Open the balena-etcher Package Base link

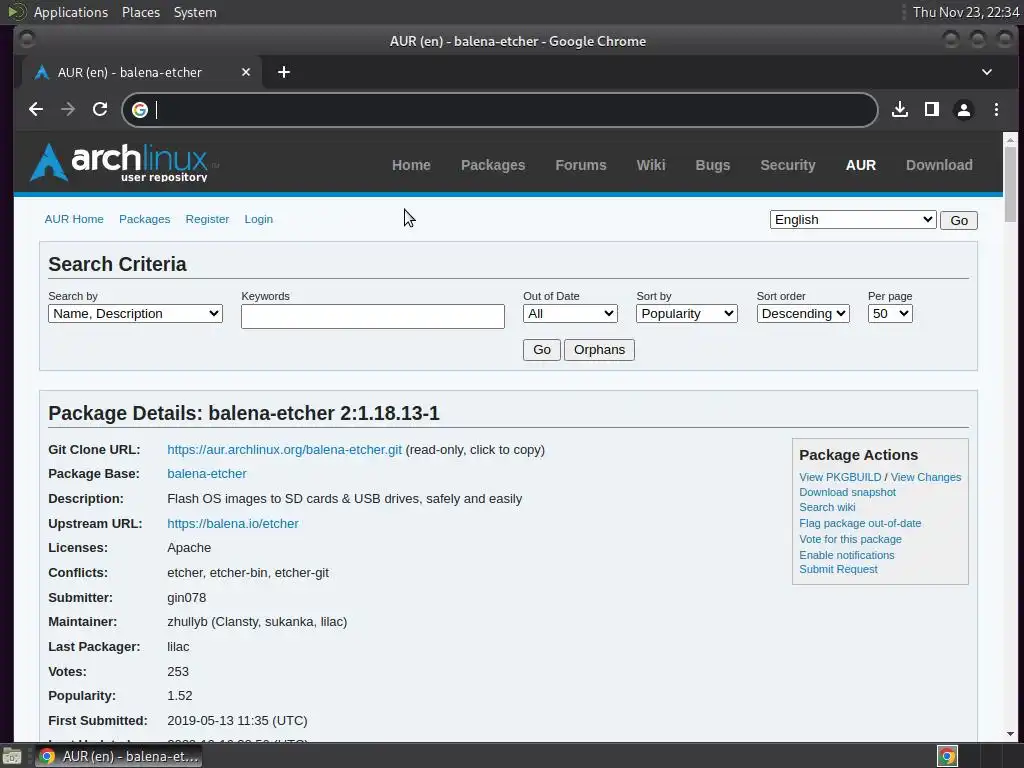coord(206,474)
